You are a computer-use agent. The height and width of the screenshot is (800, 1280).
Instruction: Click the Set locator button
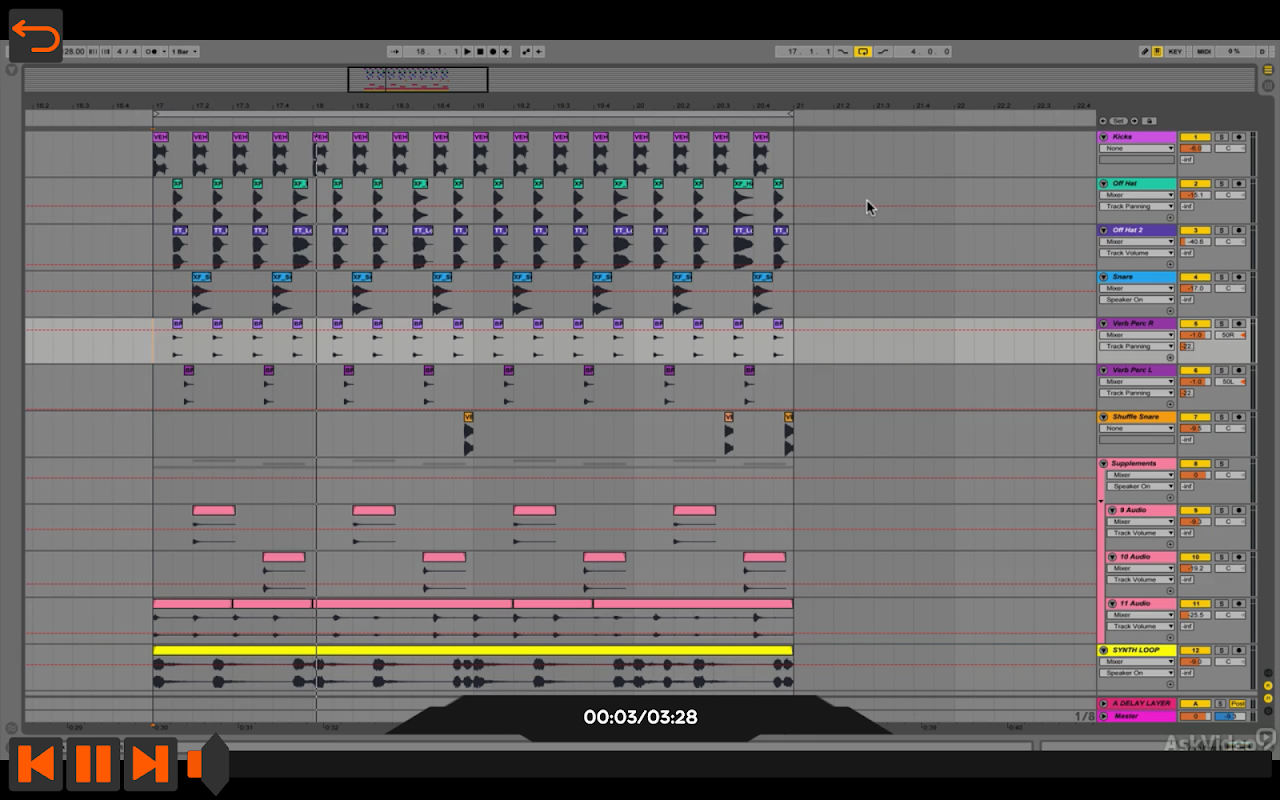click(1119, 120)
